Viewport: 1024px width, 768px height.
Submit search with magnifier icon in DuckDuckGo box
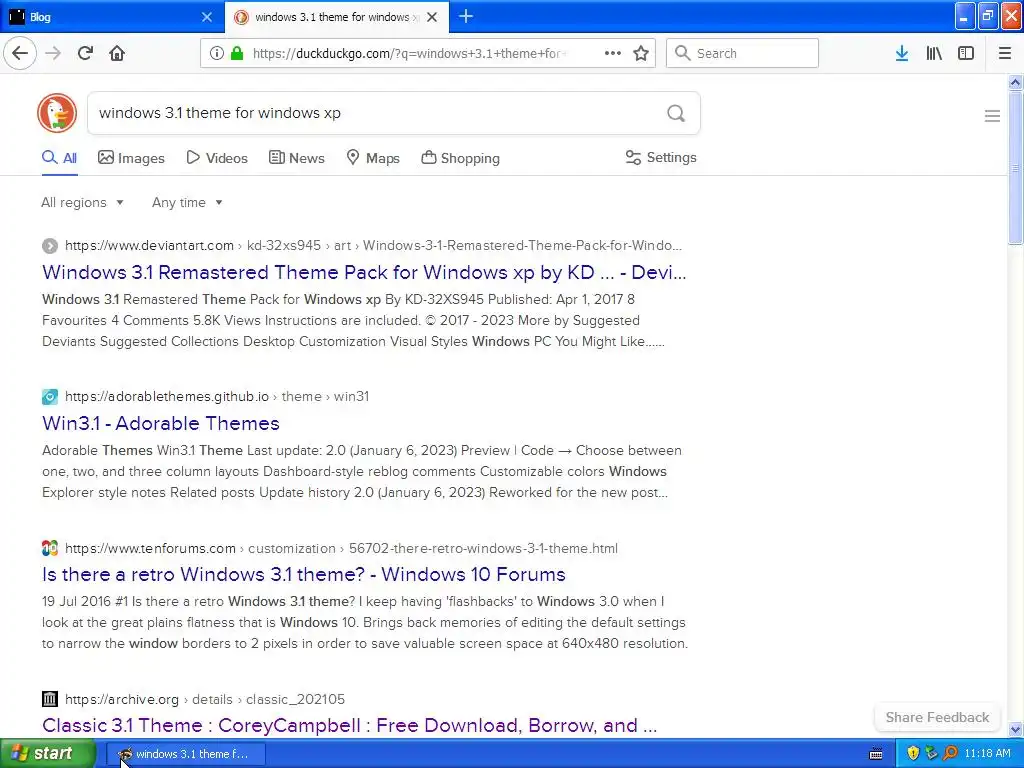pyautogui.click(x=676, y=114)
